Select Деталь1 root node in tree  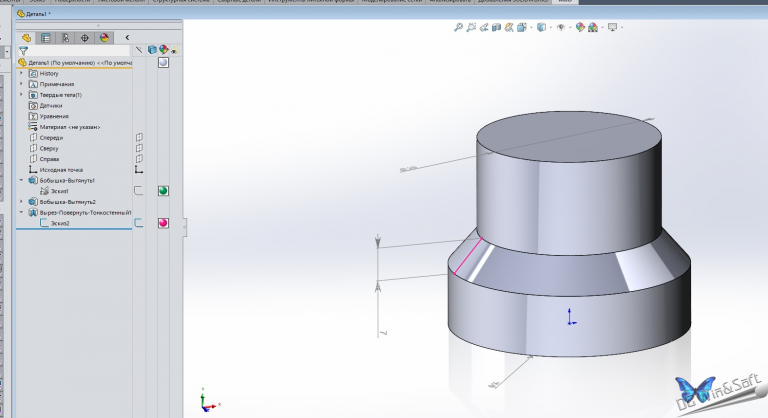click(x=74, y=63)
